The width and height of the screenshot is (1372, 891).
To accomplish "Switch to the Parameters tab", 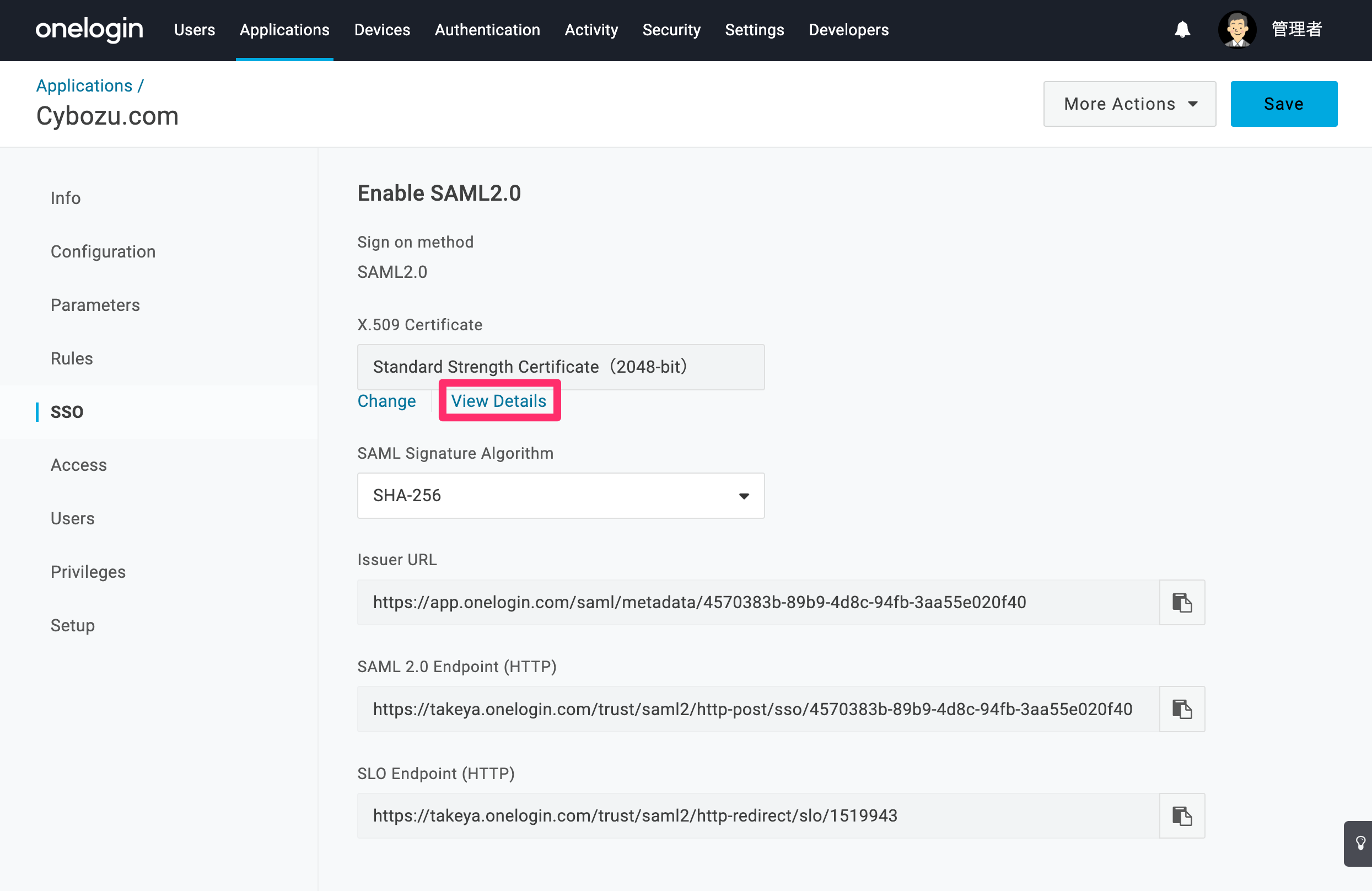I will point(95,305).
